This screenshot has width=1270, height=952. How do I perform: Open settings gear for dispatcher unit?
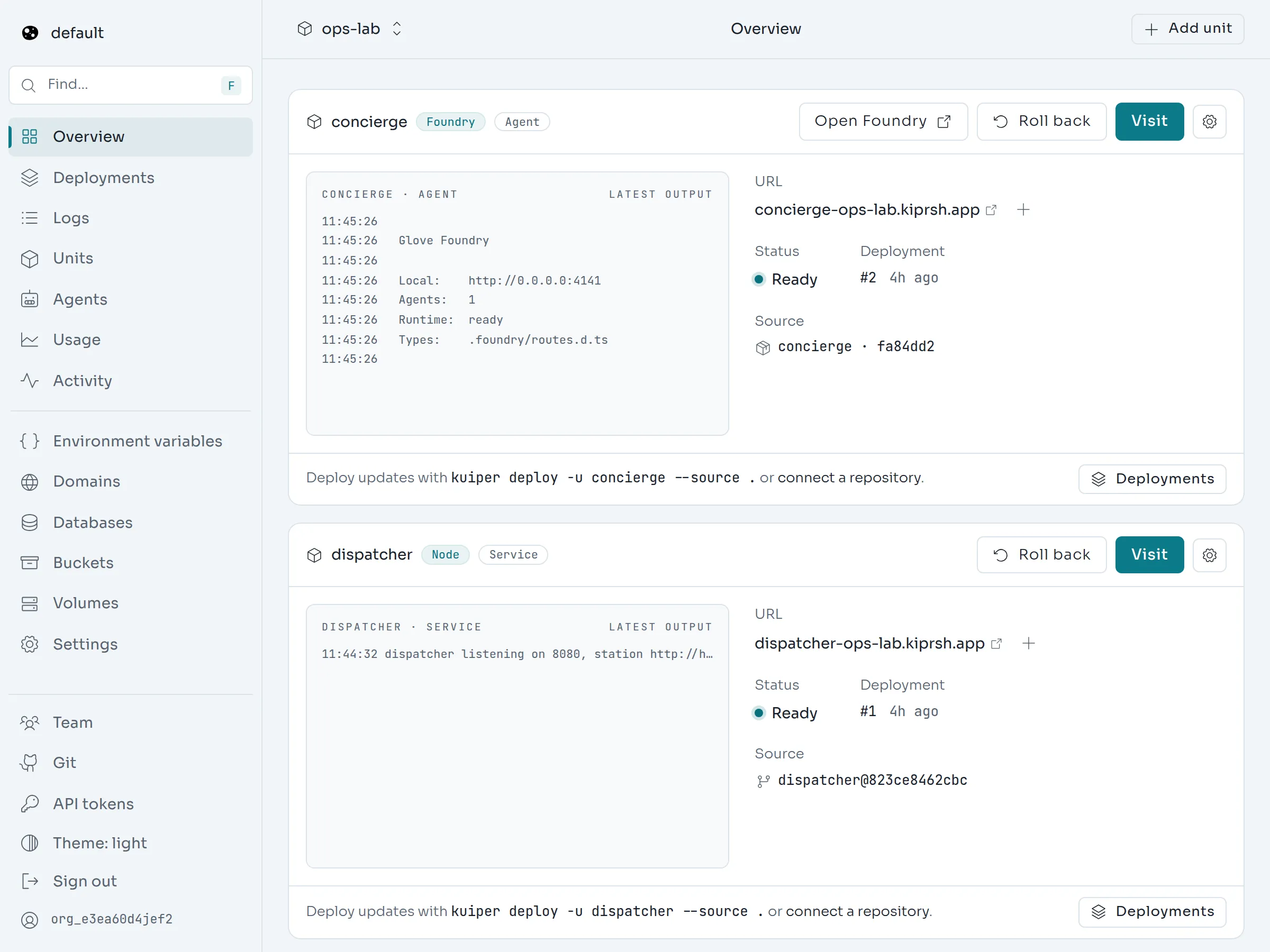click(x=1209, y=555)
